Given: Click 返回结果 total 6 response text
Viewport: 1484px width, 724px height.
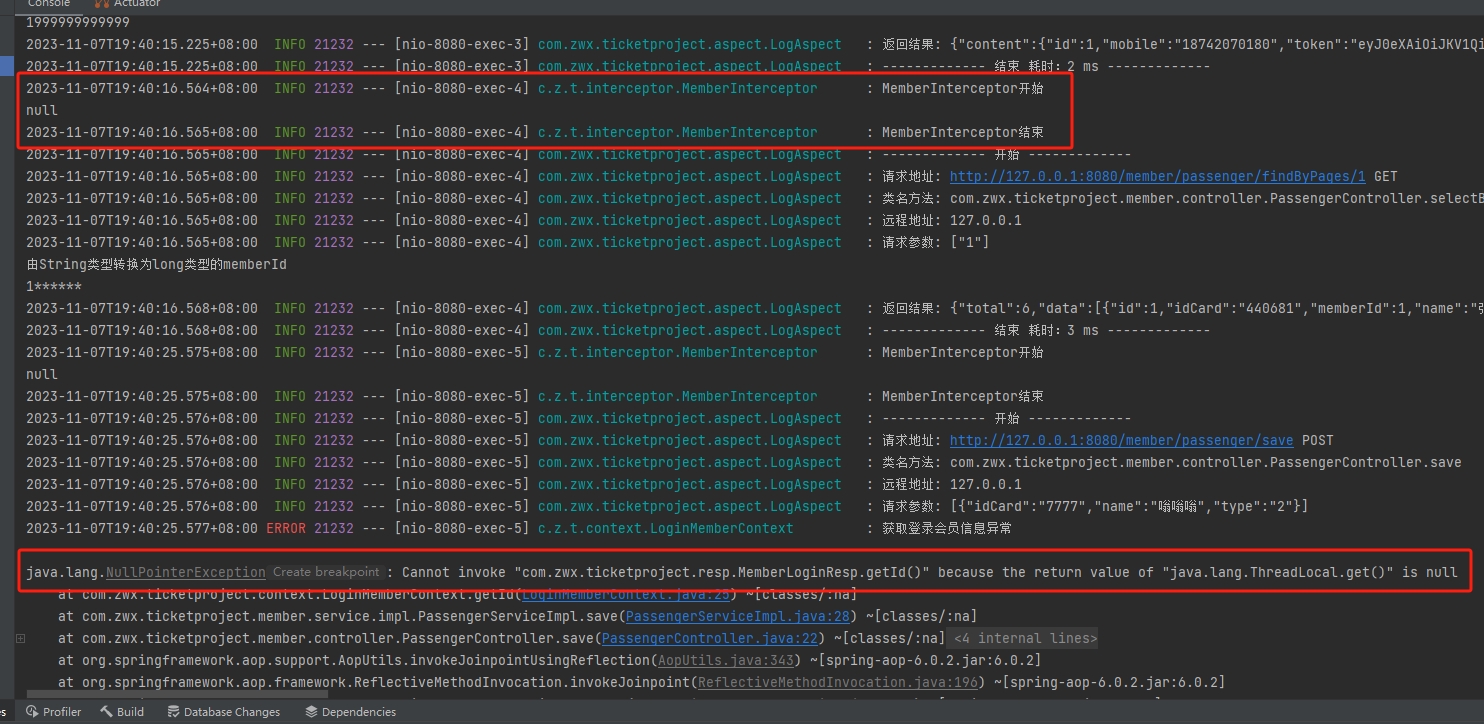Looking at the screenshot, I should click(x=1182, y=308).
